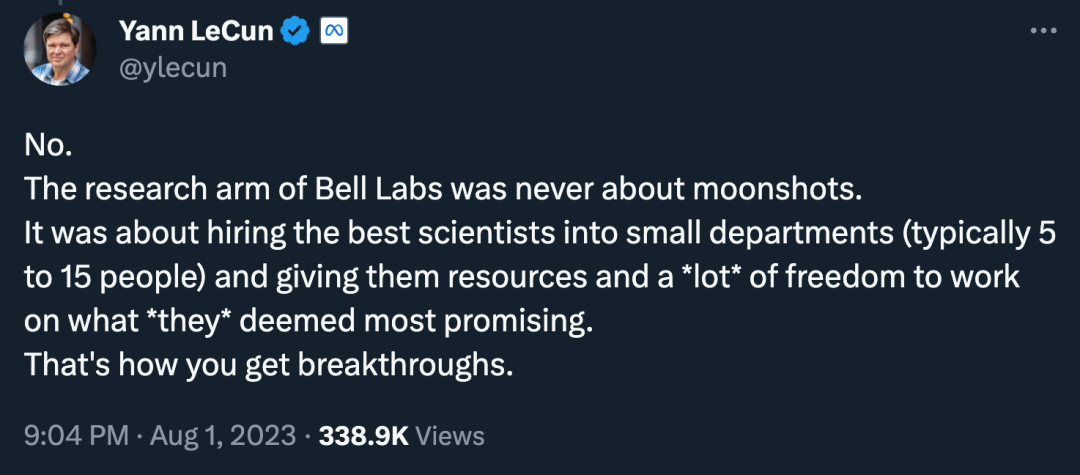This screenshot has height=475, width=1080.
Task: Click the blue verified checkmark badge
Action: (x=296, y=31)
